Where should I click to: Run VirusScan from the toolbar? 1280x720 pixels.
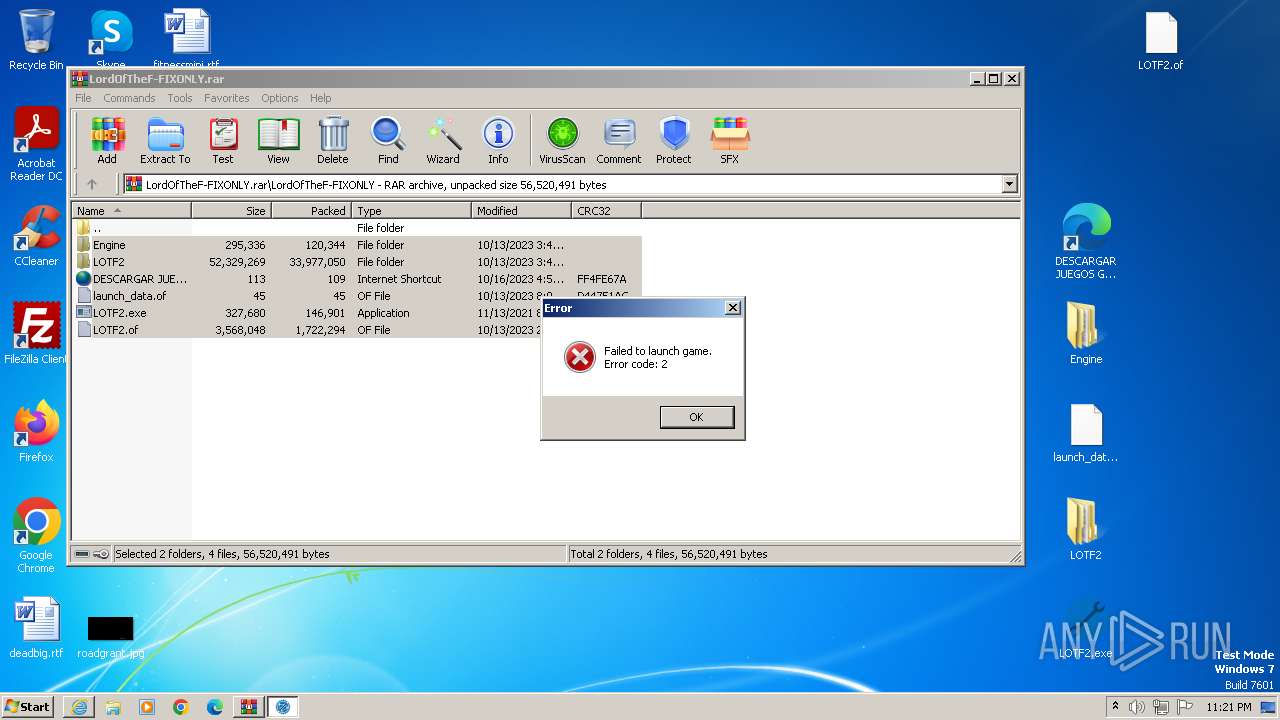[562, 140]
